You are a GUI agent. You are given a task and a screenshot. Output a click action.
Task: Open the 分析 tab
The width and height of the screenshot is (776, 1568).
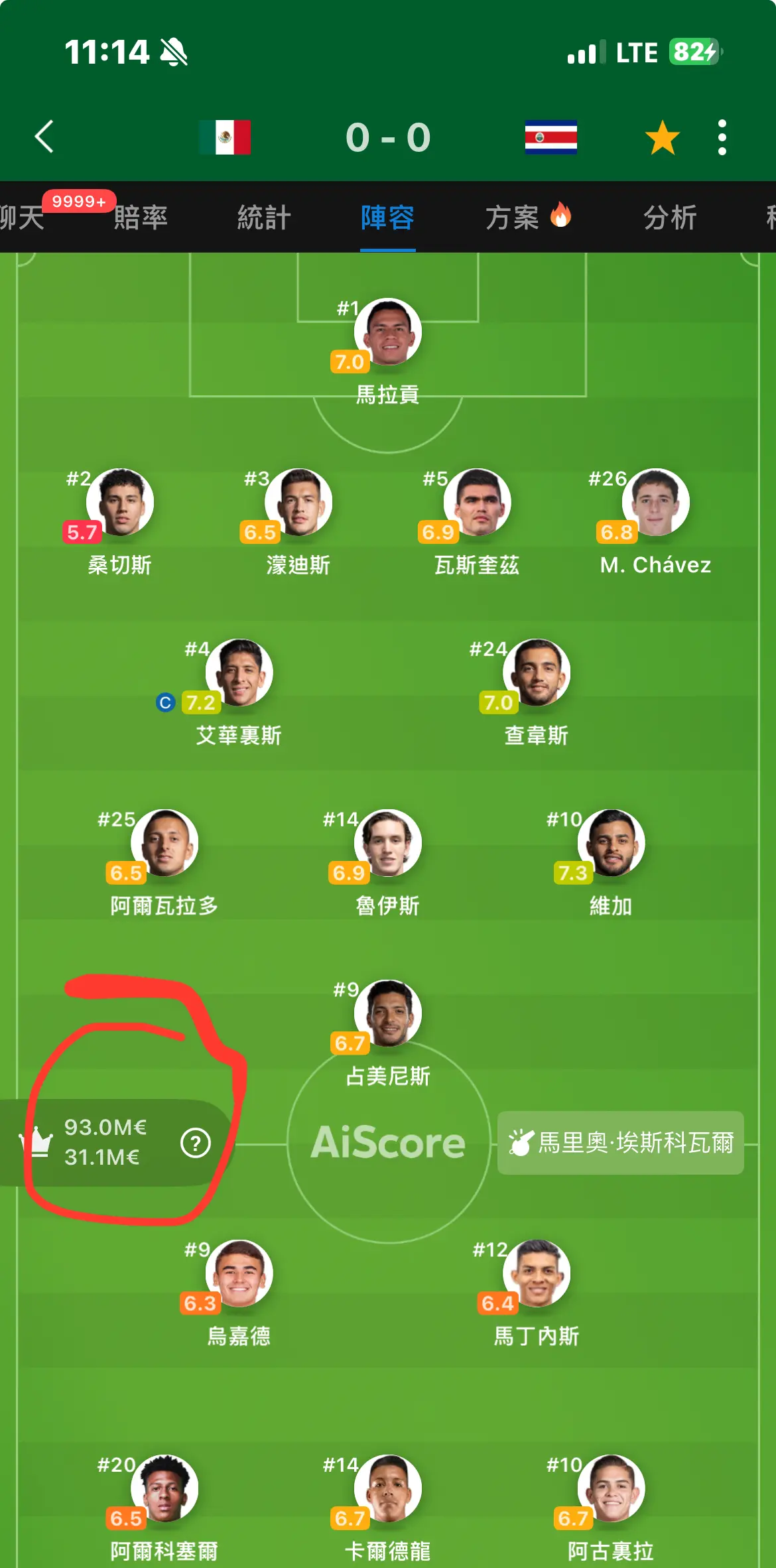coord(670,217)
